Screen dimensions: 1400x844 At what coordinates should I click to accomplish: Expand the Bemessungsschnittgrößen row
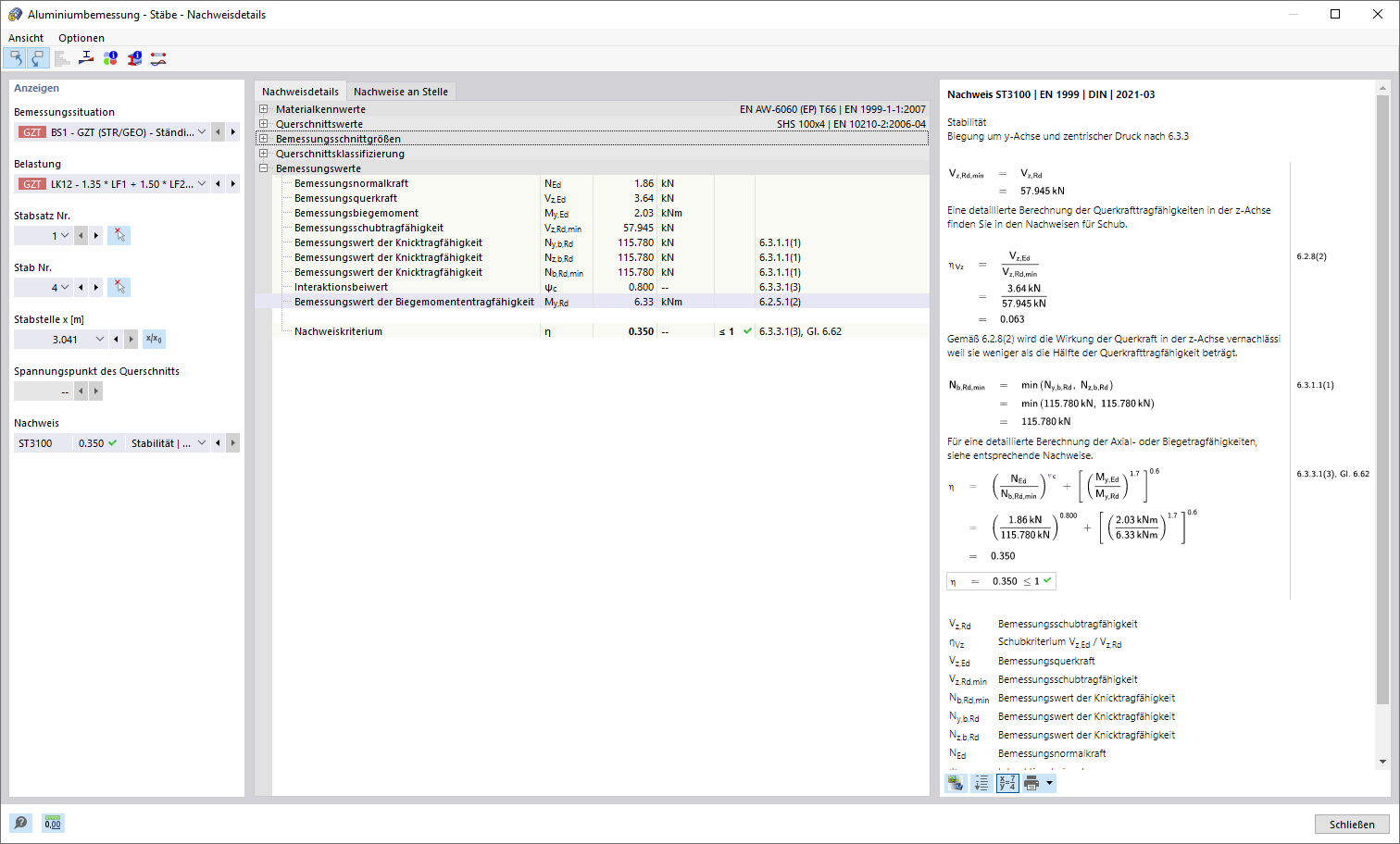coord(264,139)
